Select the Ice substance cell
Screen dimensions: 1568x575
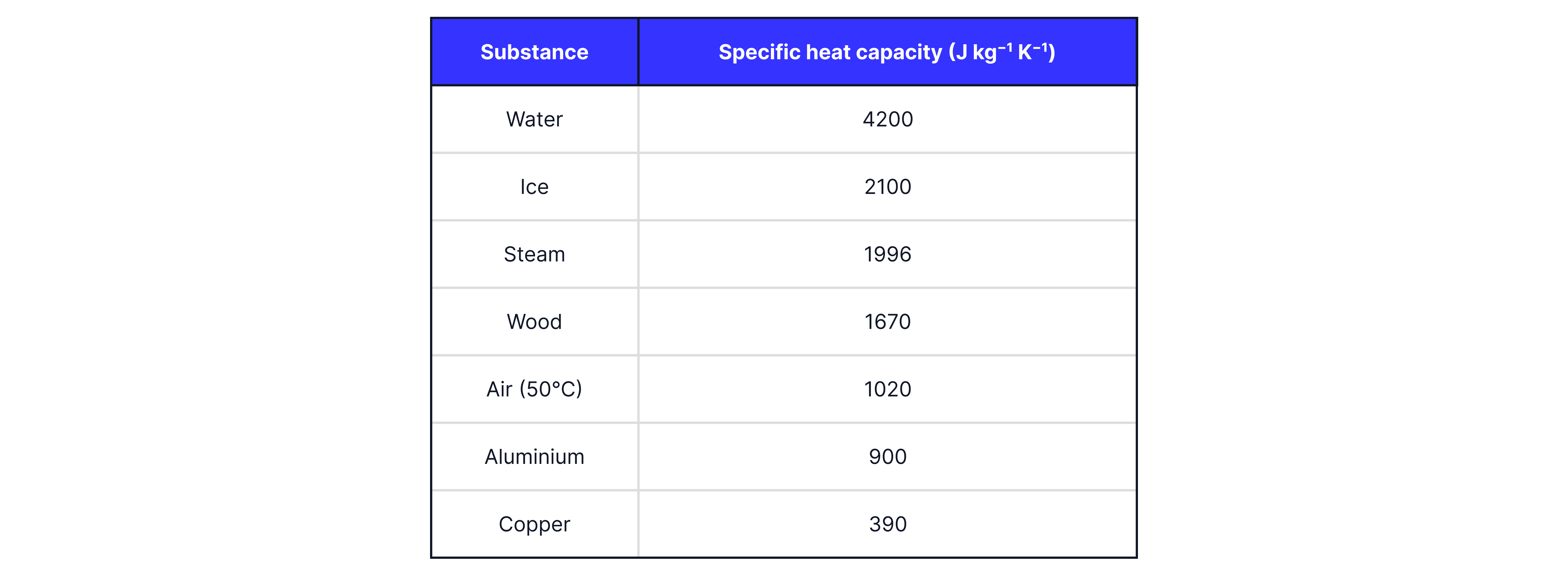(534, 187)
